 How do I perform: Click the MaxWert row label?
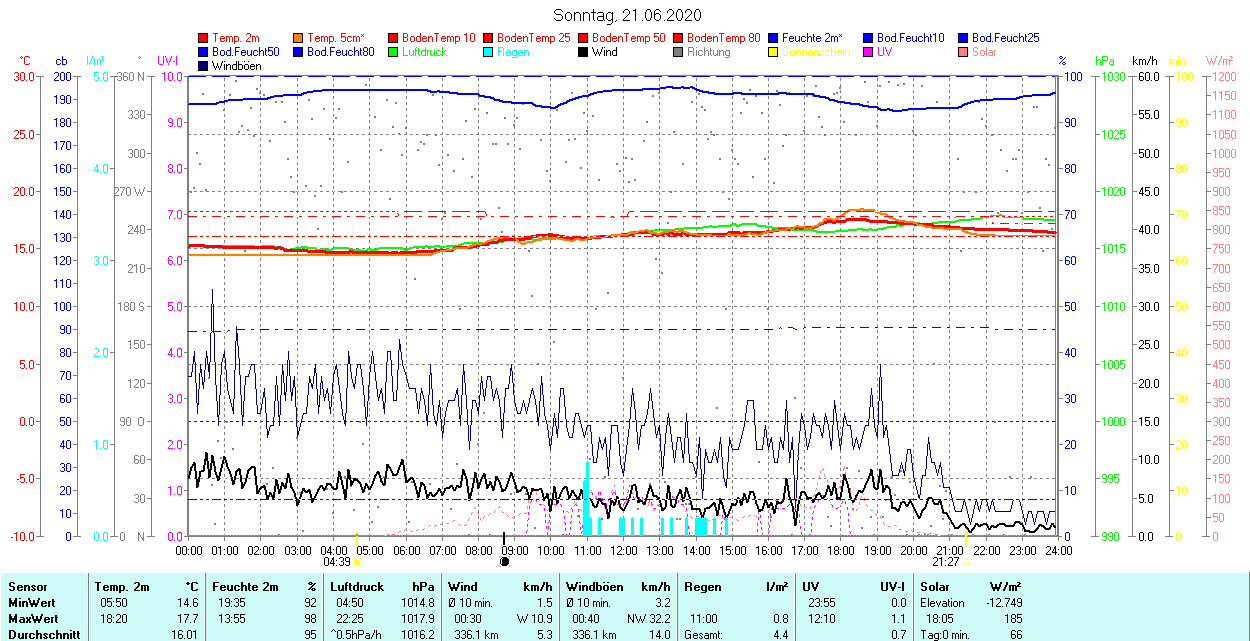pyautogui.click(x=33, y=619)
